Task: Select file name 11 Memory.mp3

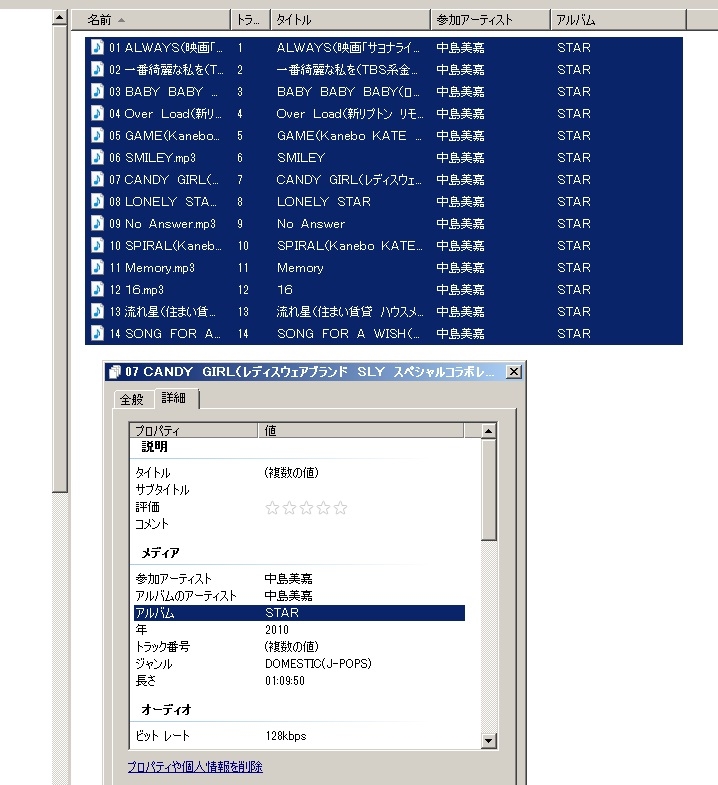Action: (x=152, y=268)
